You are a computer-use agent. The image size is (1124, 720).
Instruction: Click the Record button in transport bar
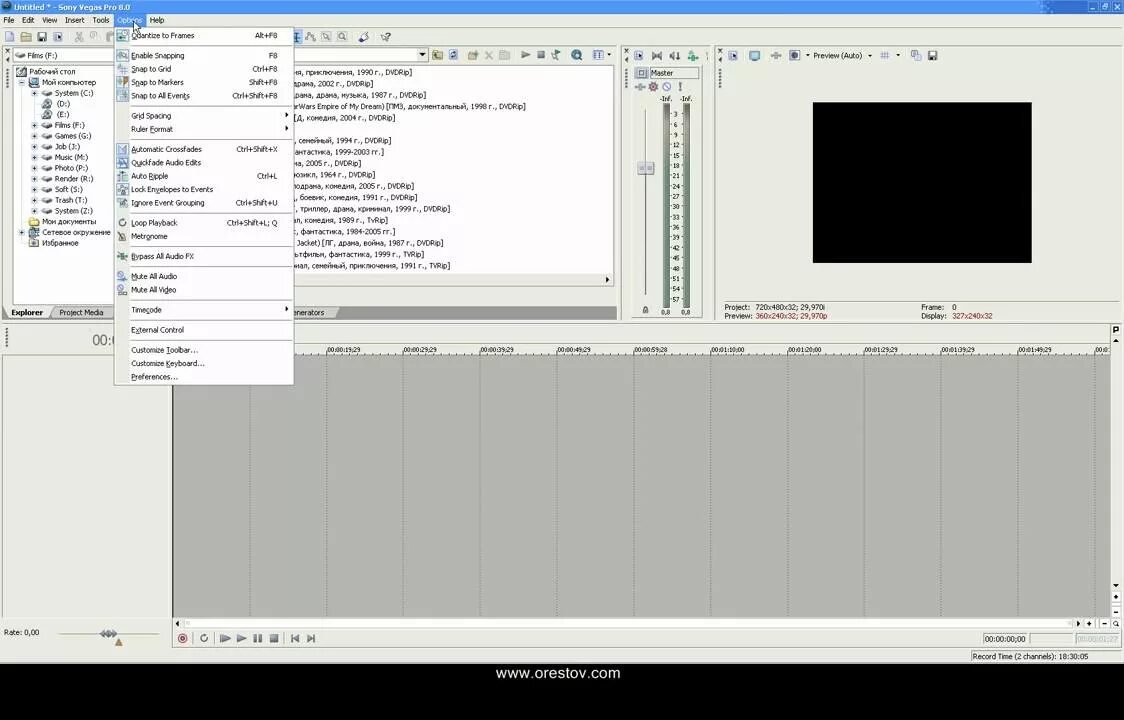coord(183,638)
